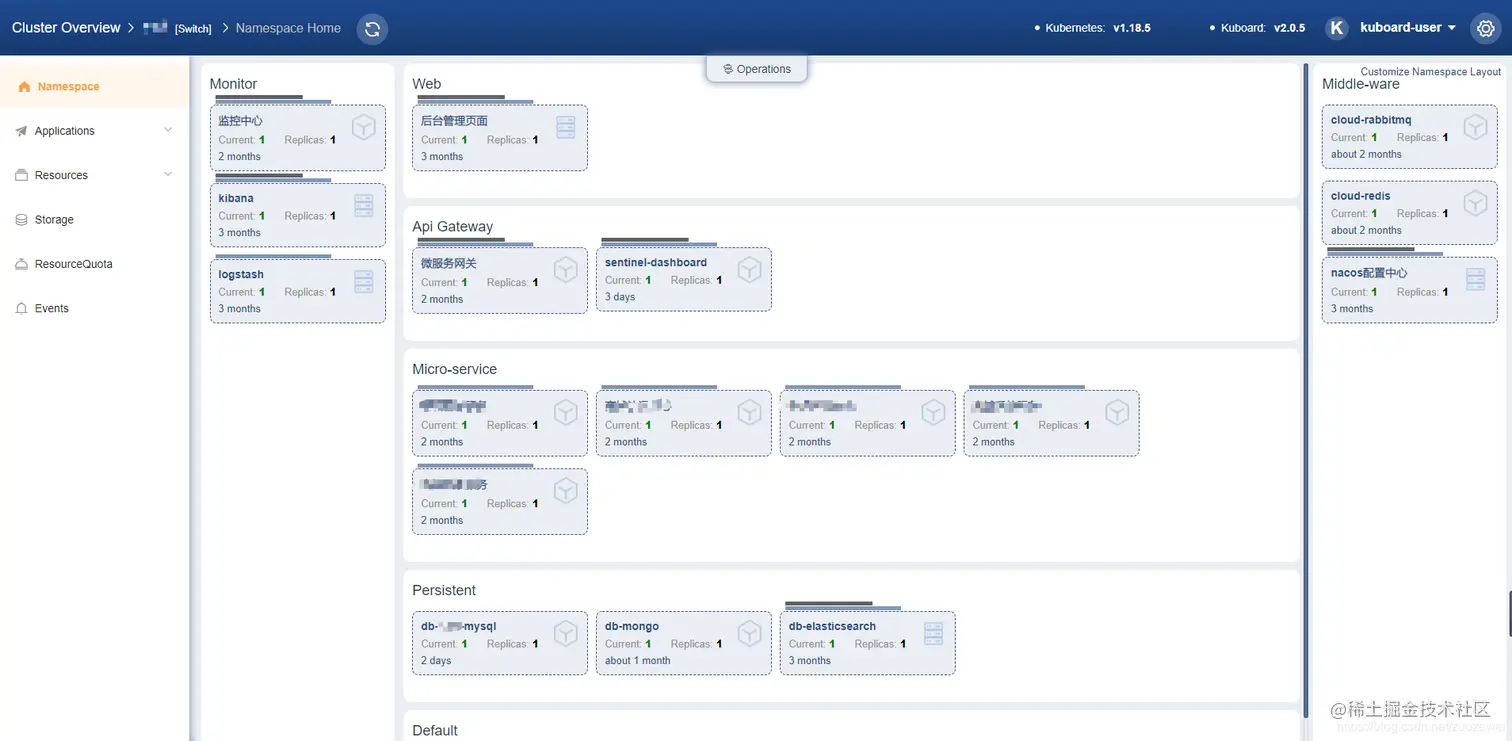This screenshot has width=1512, height=741.
Task: Open the cloud-rabbitmq workload name
Action: point(1371,120)
